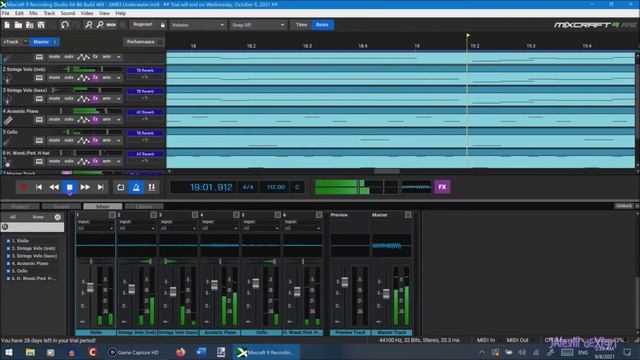This screenshot has height=360, width=640.
Task: Click the mixer track search field
Action: click(33, 227)
